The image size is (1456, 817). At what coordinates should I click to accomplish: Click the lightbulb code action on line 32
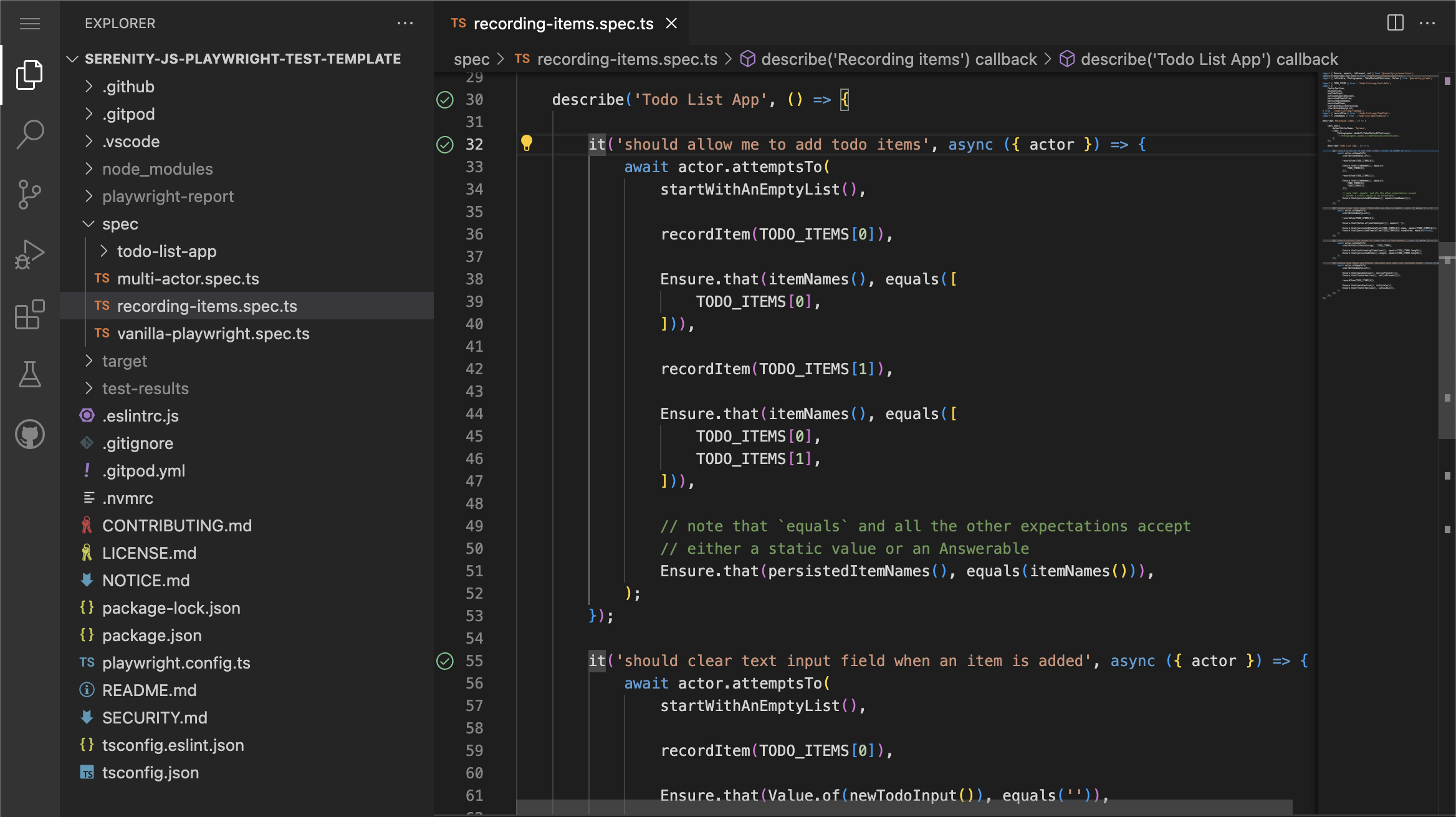(x=527, y=143)
